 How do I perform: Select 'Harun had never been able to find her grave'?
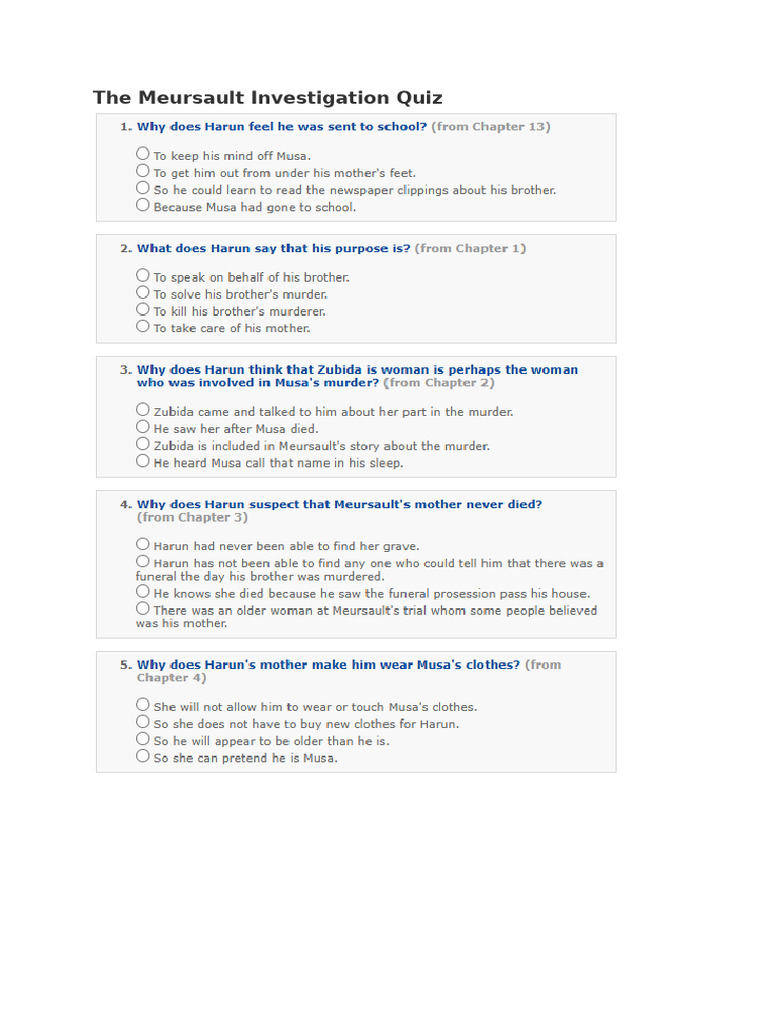click(143, 545)
